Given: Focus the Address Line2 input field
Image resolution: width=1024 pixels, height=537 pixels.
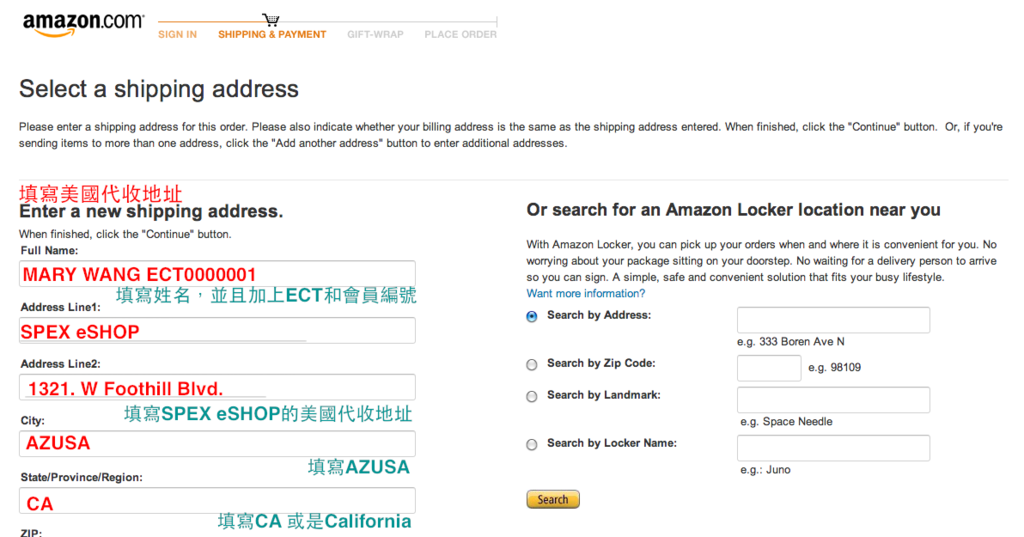Looking at the screenshot, I should point(217,387).
